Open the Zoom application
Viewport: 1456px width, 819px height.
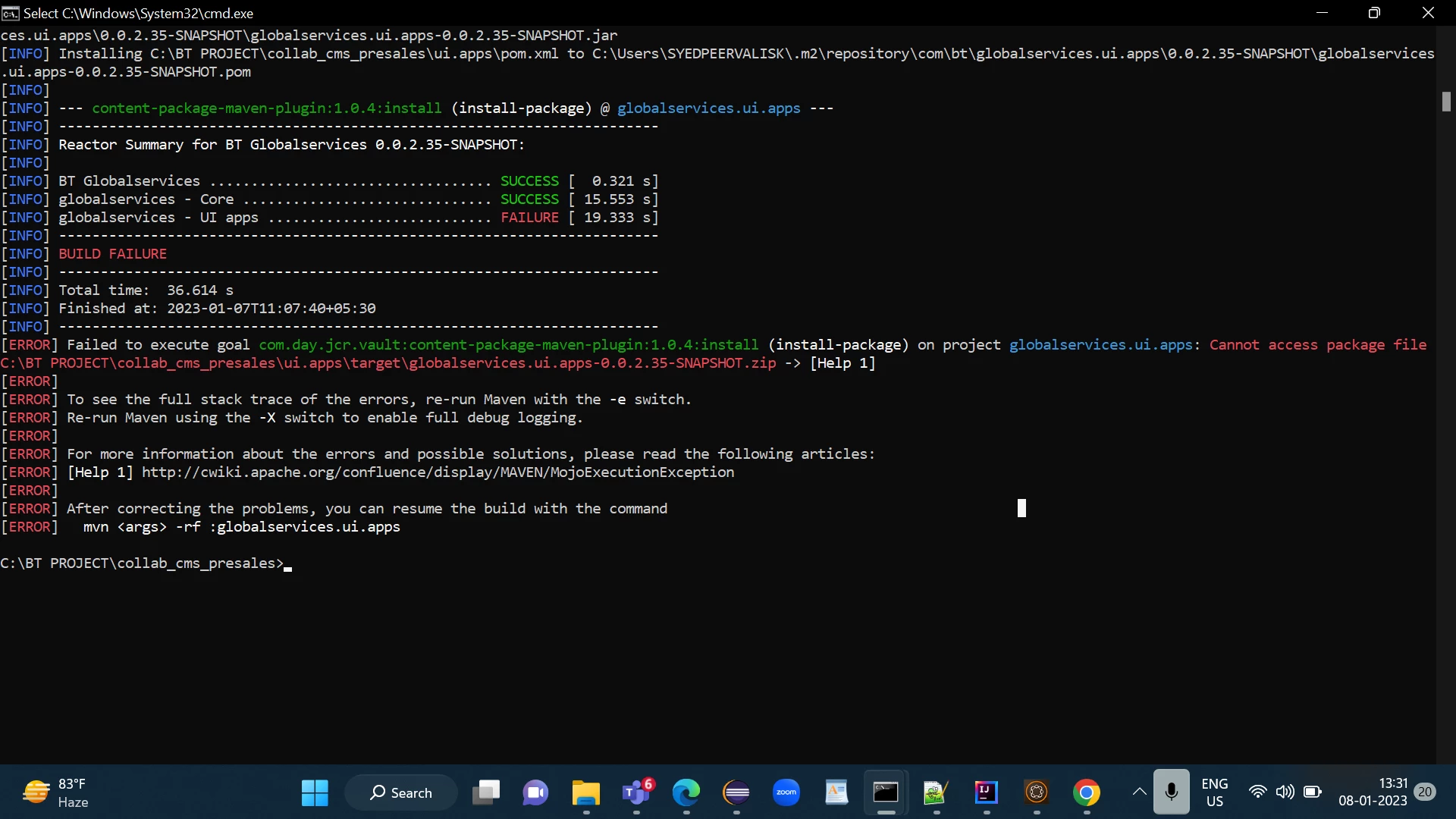[x=786, y=793]
